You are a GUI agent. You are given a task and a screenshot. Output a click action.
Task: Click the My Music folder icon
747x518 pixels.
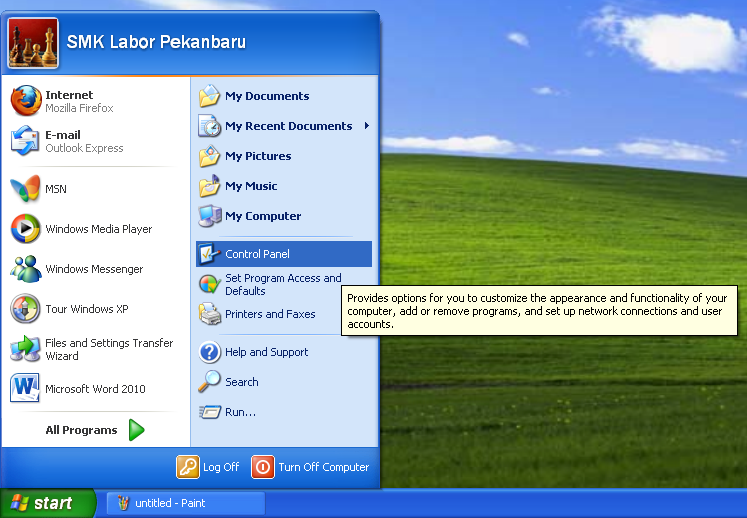210,186
